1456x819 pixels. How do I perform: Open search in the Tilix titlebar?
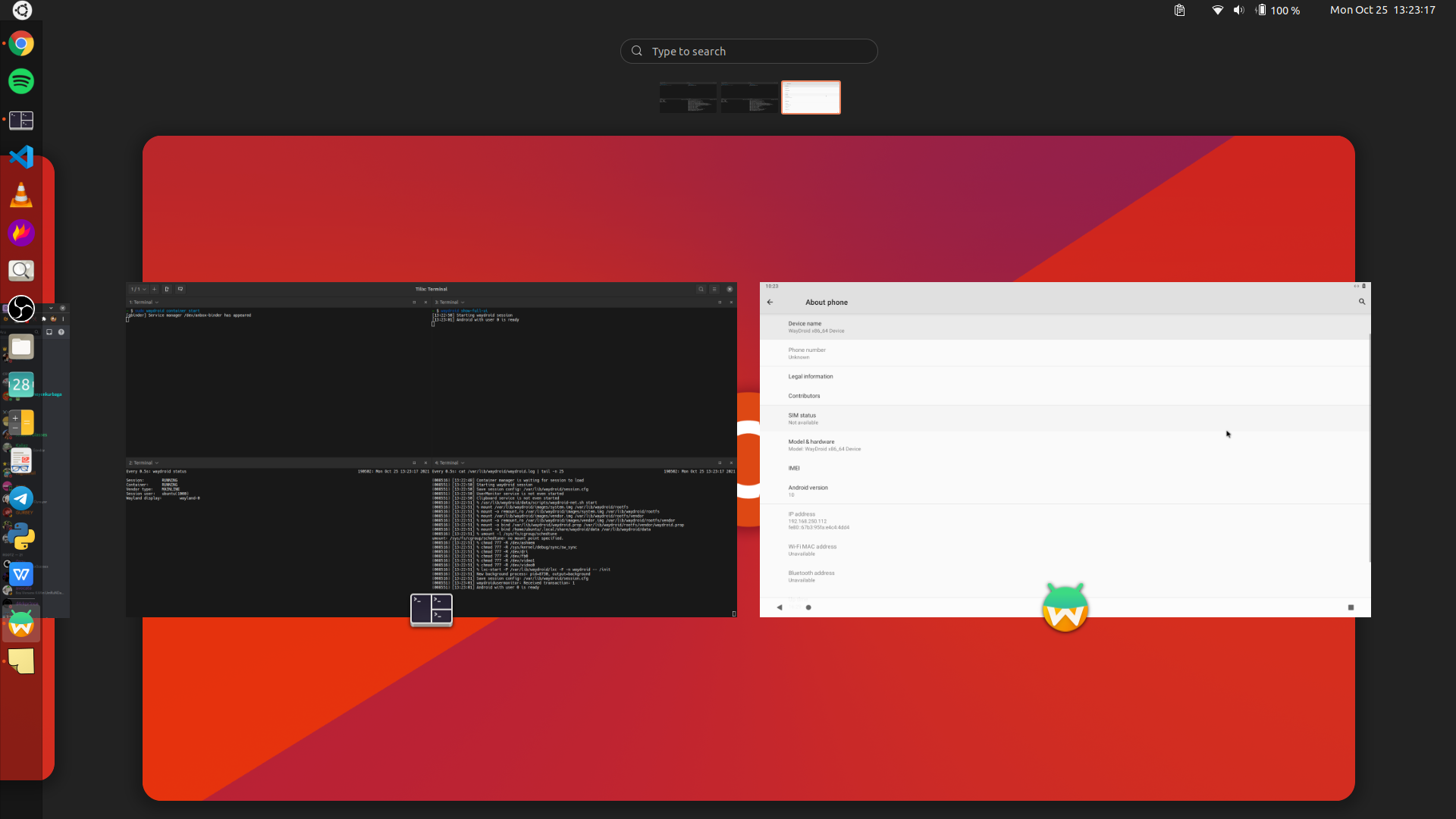(701, 289)
